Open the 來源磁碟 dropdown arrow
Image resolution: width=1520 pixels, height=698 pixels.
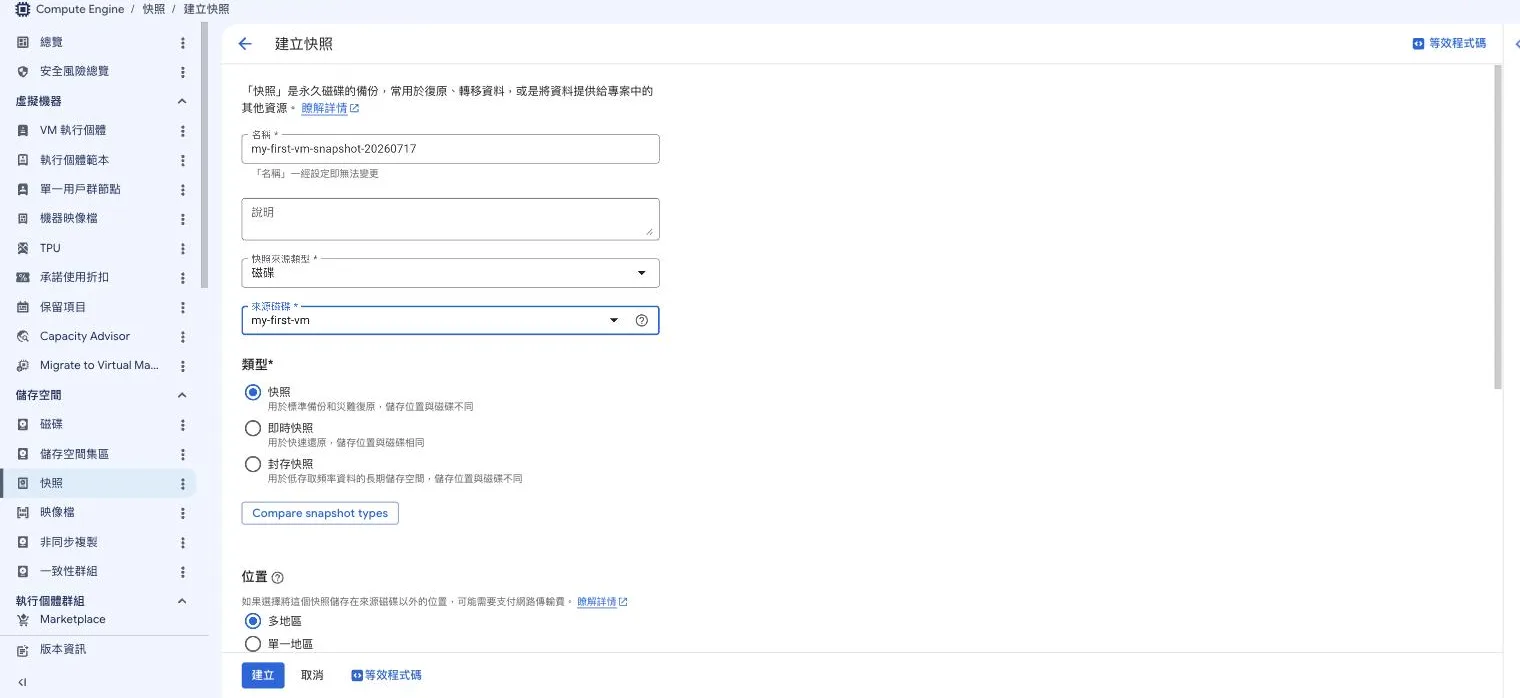pos(614,320)
